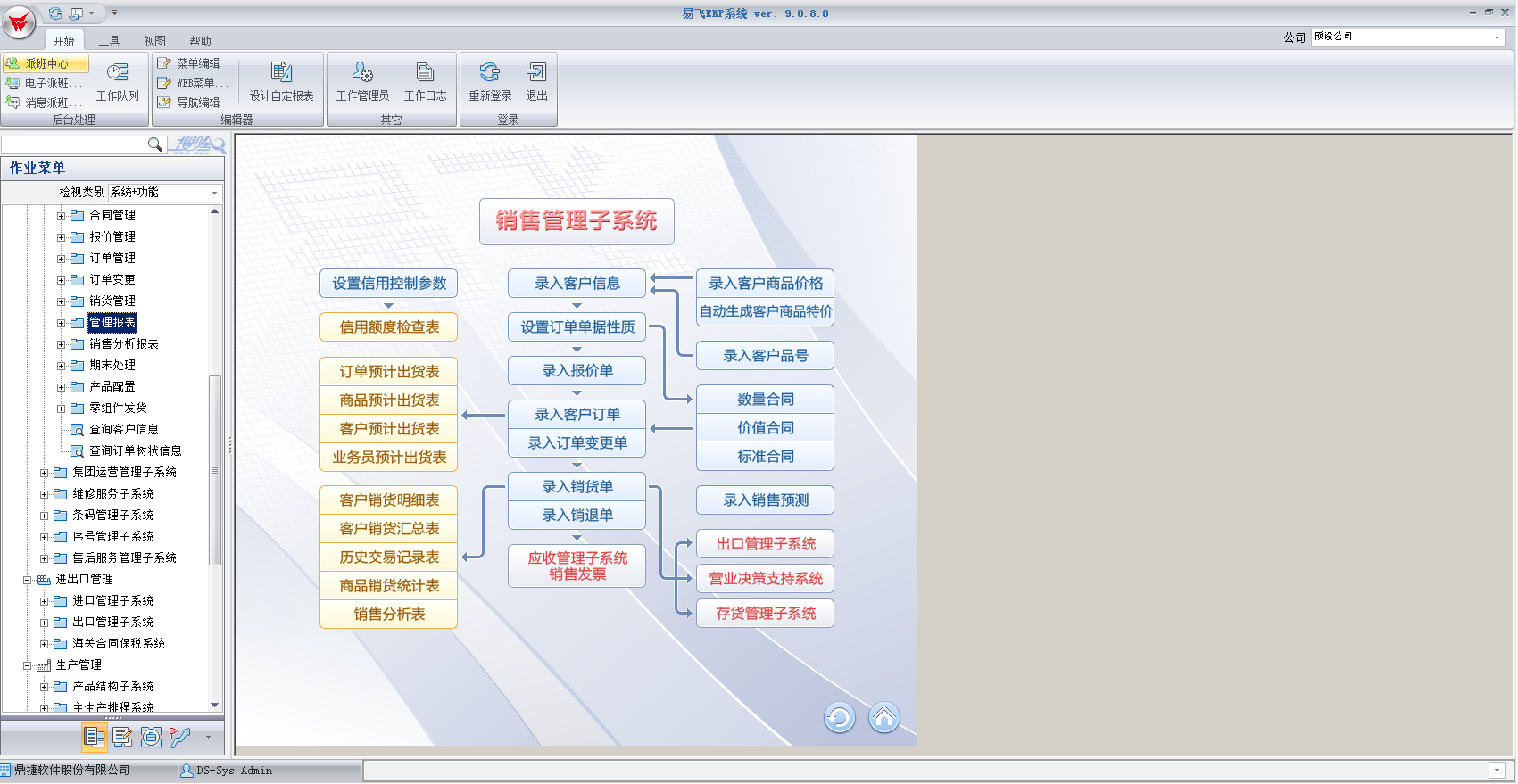
Task: Select 管理报表 in the tree
Action: click(x=112, y=322)
